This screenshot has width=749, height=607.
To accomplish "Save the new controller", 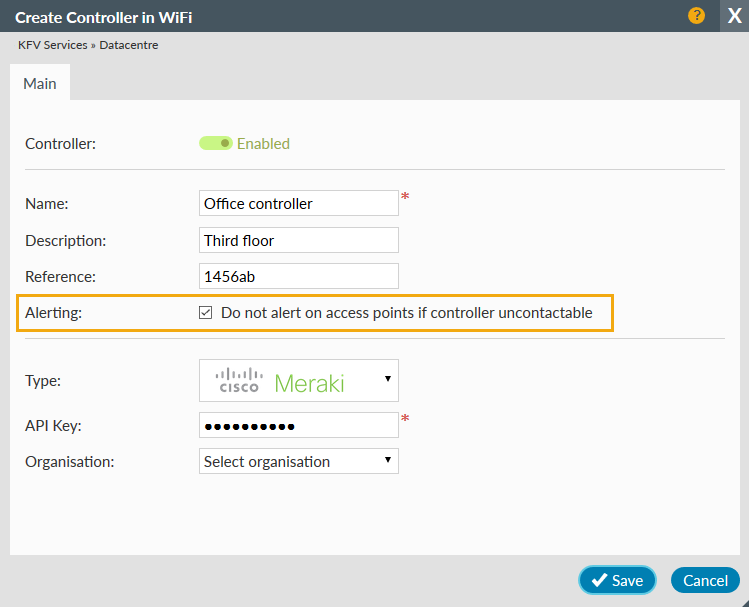I will pos(617,580).
